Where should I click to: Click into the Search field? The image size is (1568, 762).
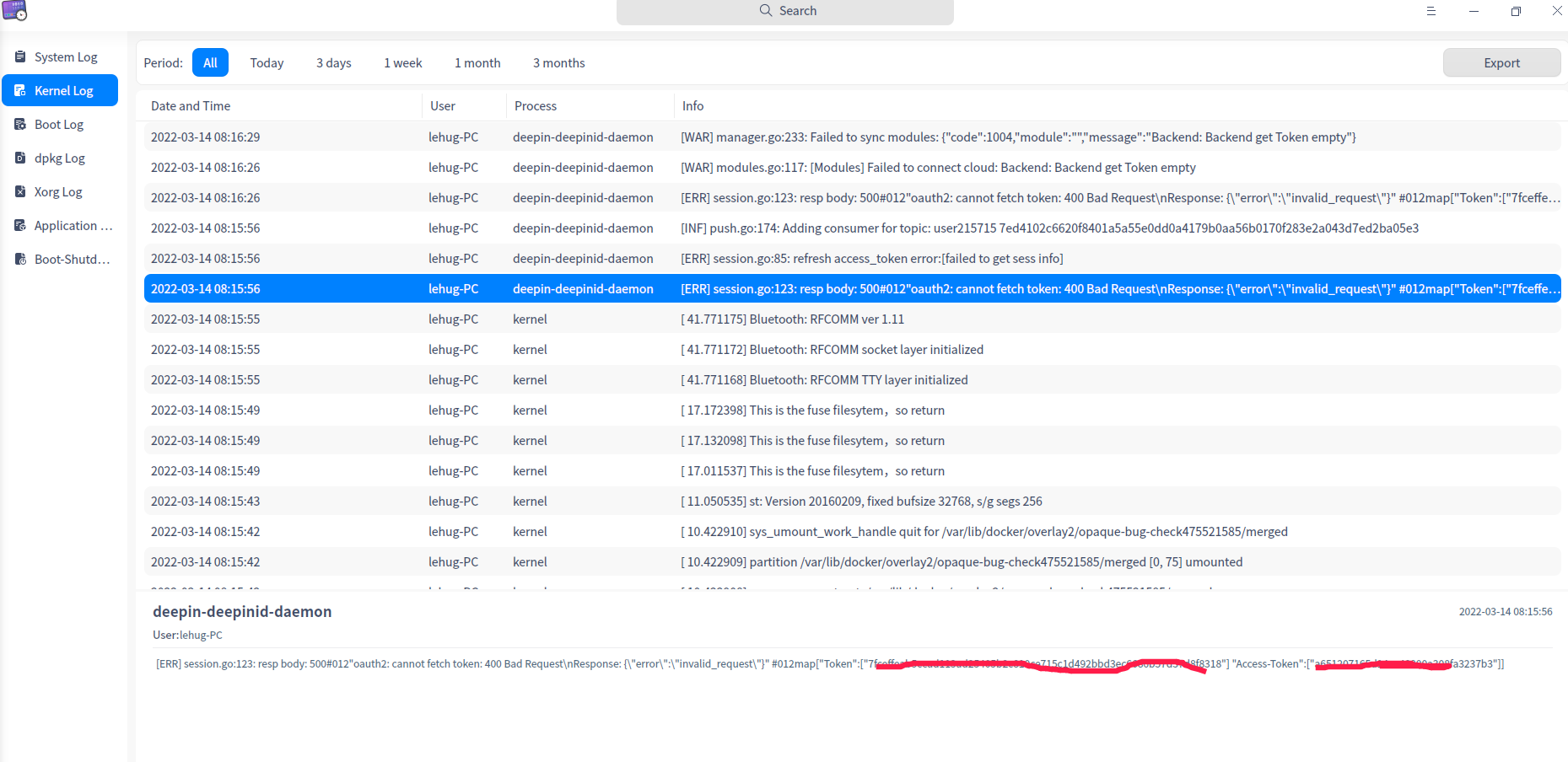pos(810,10)
